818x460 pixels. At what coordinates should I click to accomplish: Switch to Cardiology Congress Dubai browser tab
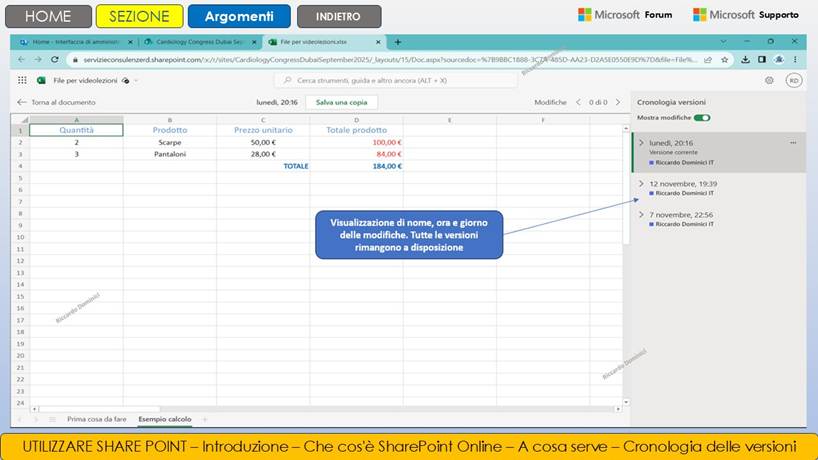(x=198, y=42)
